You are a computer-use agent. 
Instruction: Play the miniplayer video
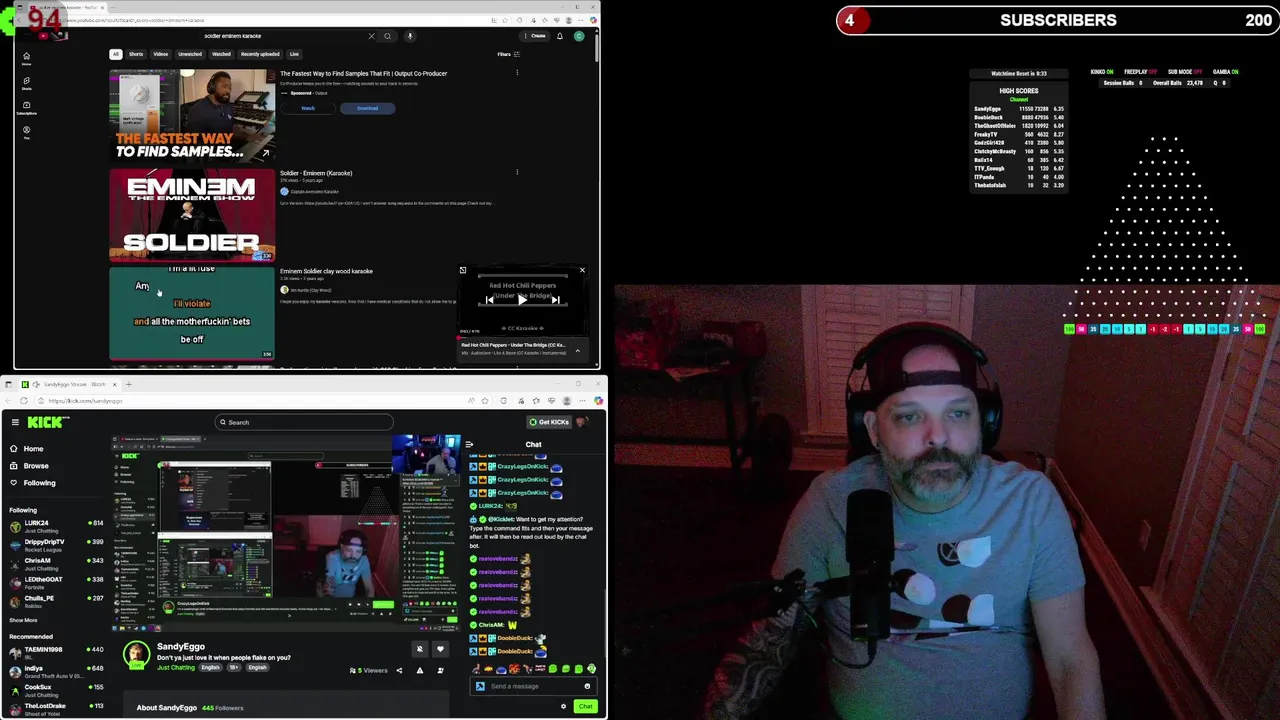click(x=522, y=299)
